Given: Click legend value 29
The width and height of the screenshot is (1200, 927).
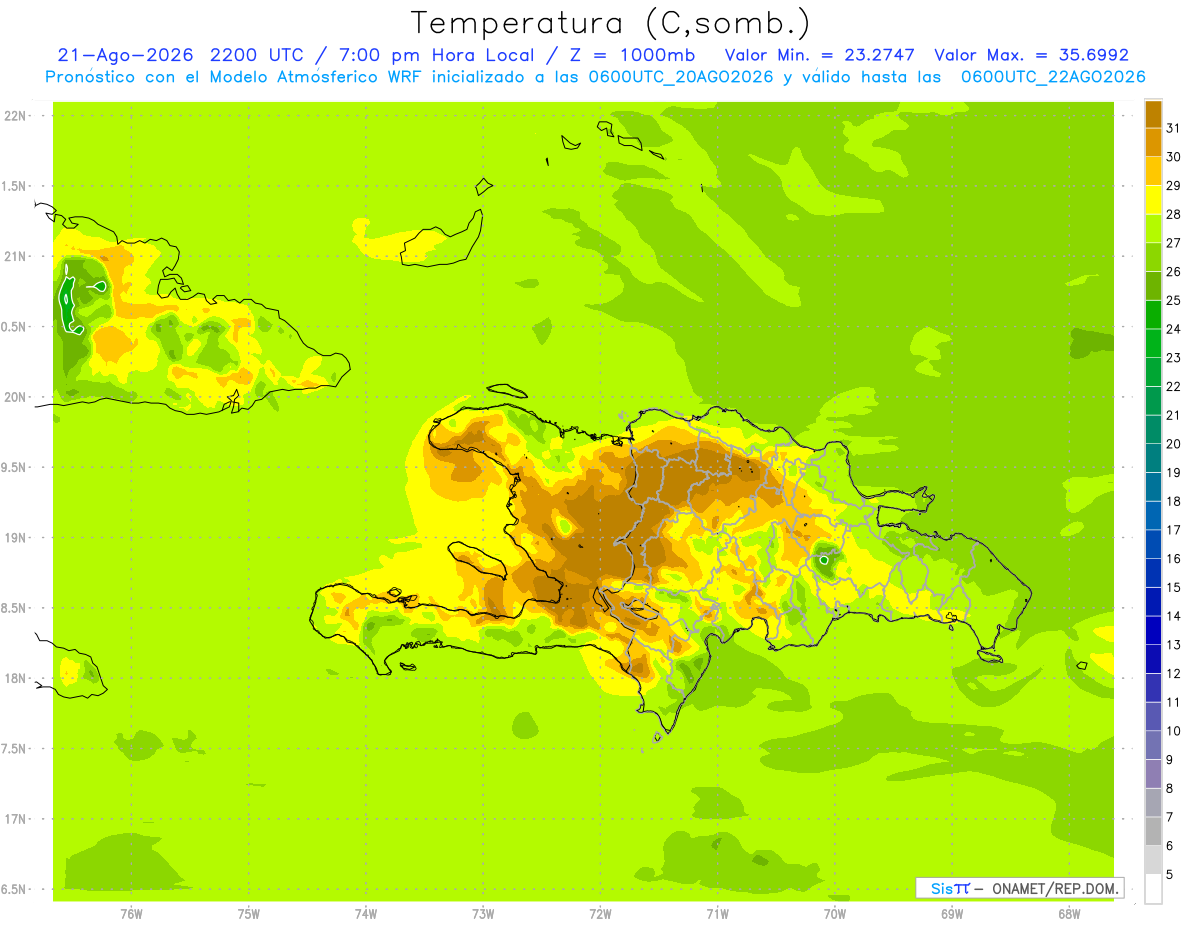Looking at the screenshot, I should (1174, 186).
